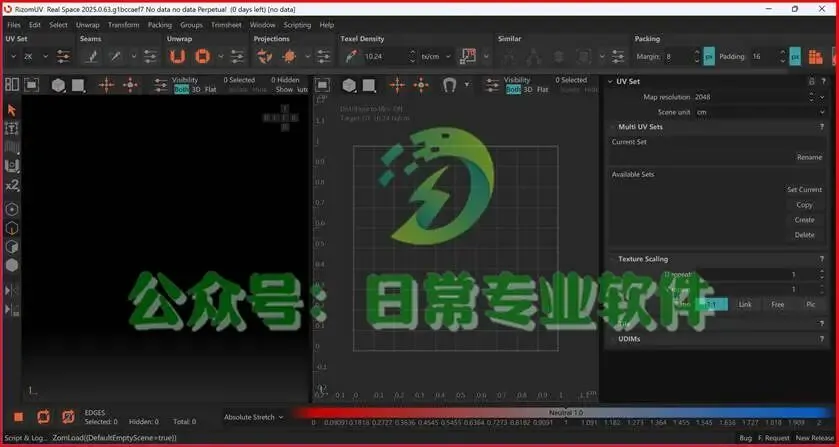Open the tx/cm texel density unit dropdown

(x=436, y=56)
